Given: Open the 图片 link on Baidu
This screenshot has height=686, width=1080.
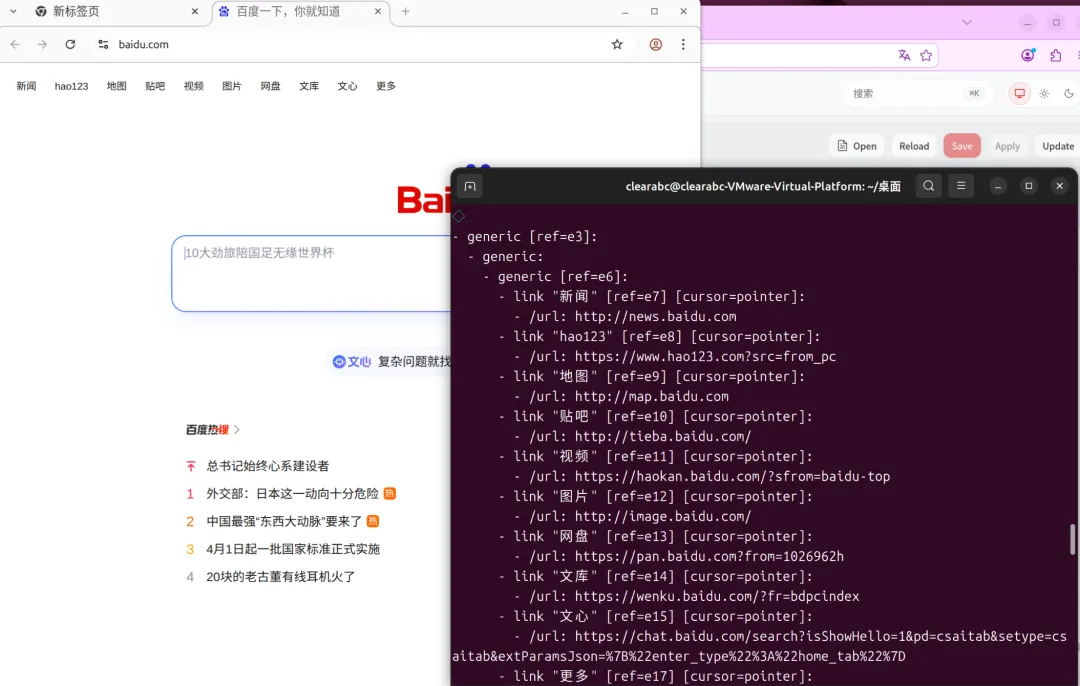Looking at the screenshot, I should click(x=232, y=86).
